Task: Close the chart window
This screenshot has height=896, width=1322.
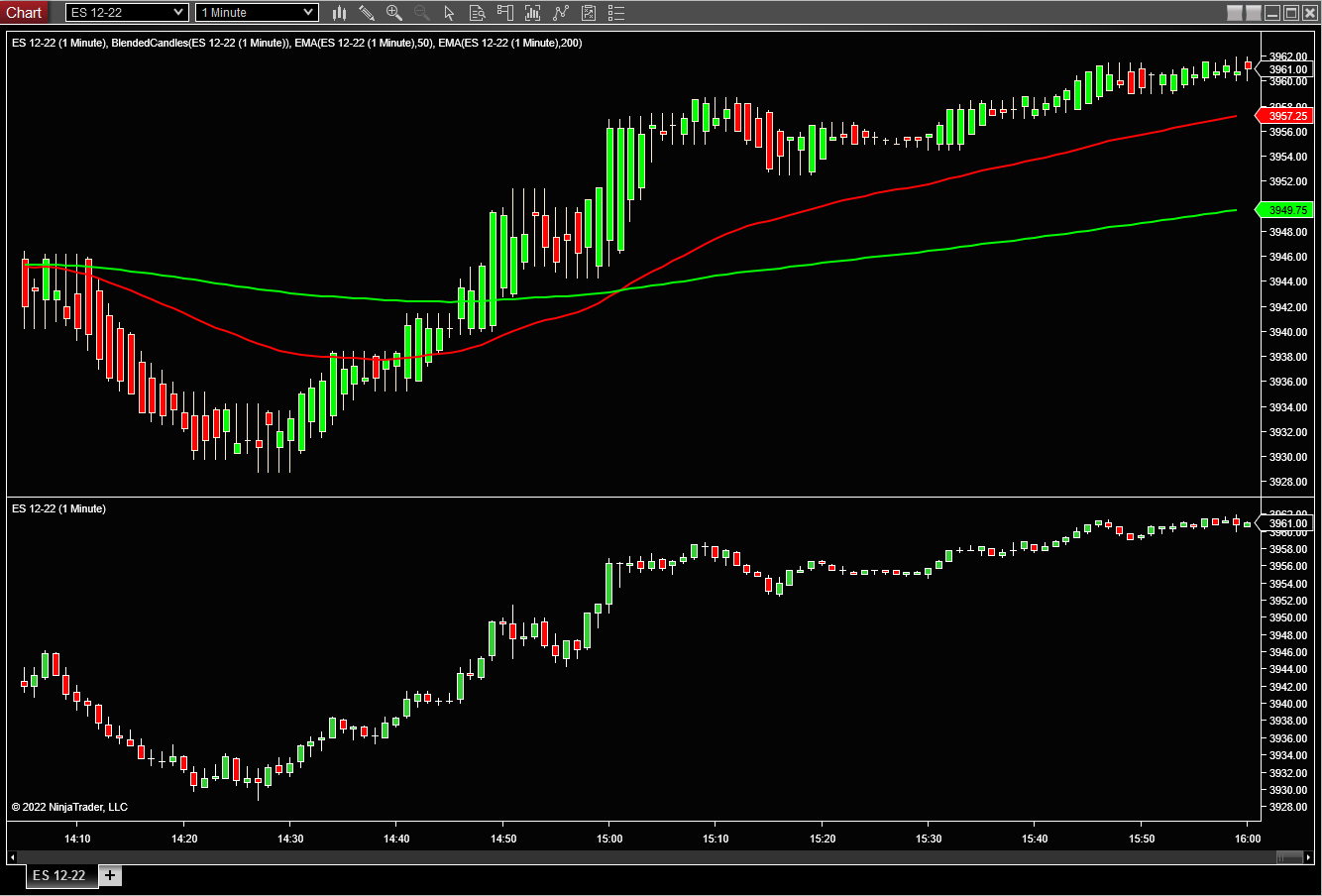Action: pos(1309,13)
